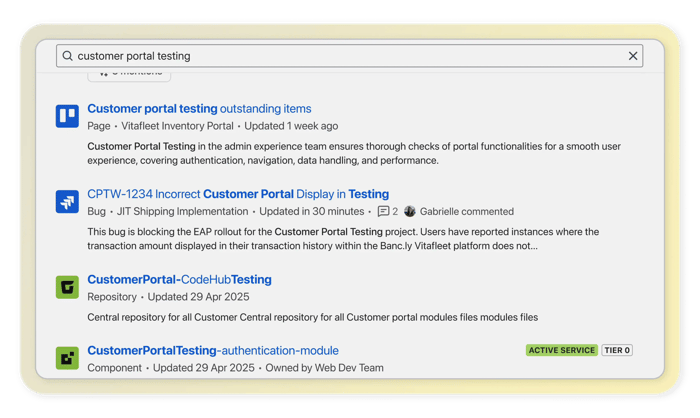Click the Trello icon beside first result
This screenshot has width=700, height=418.
pos(67,116)
